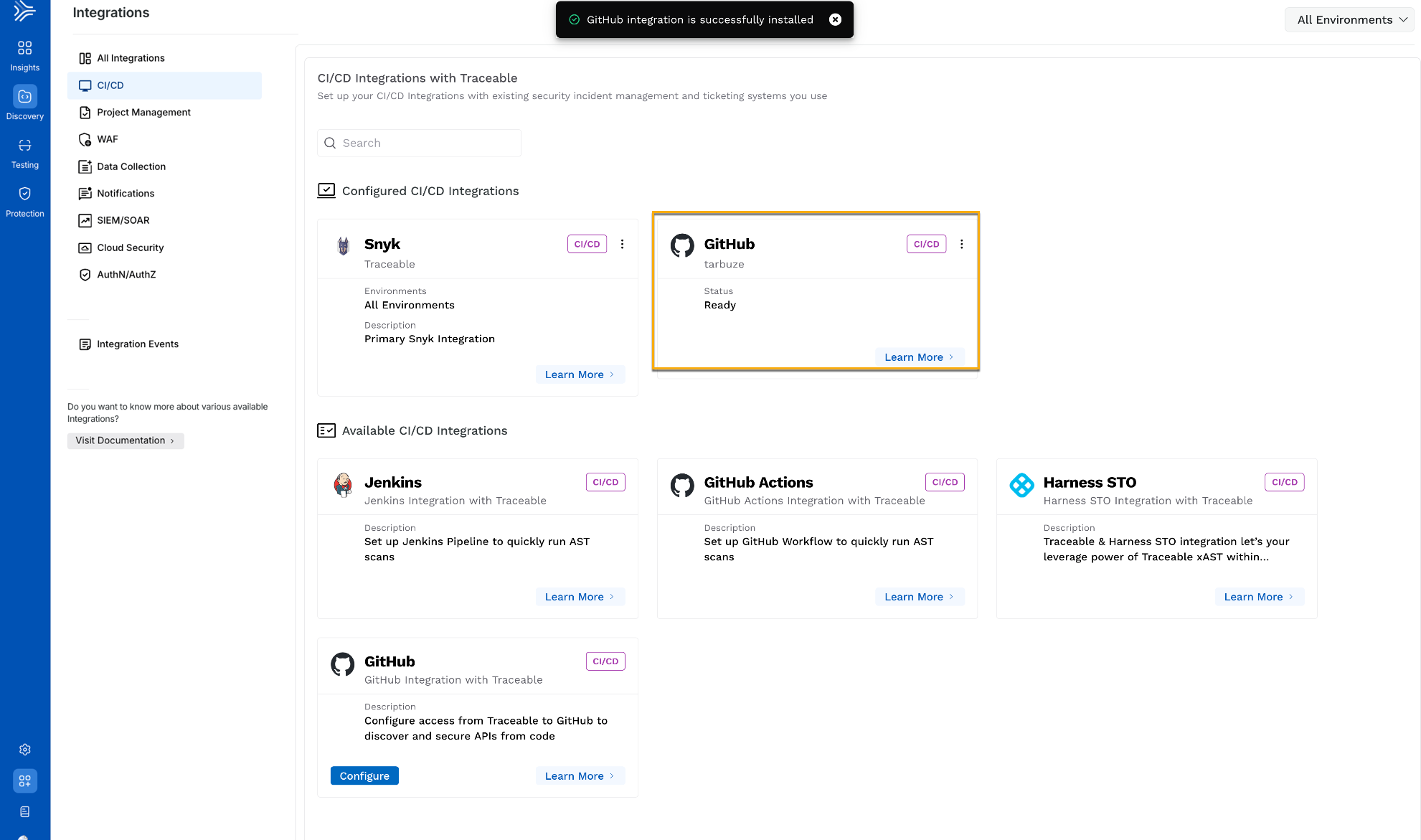Select All Integrations in sidebar
The width and height of the screenshot is (1421, 840).
131,58
